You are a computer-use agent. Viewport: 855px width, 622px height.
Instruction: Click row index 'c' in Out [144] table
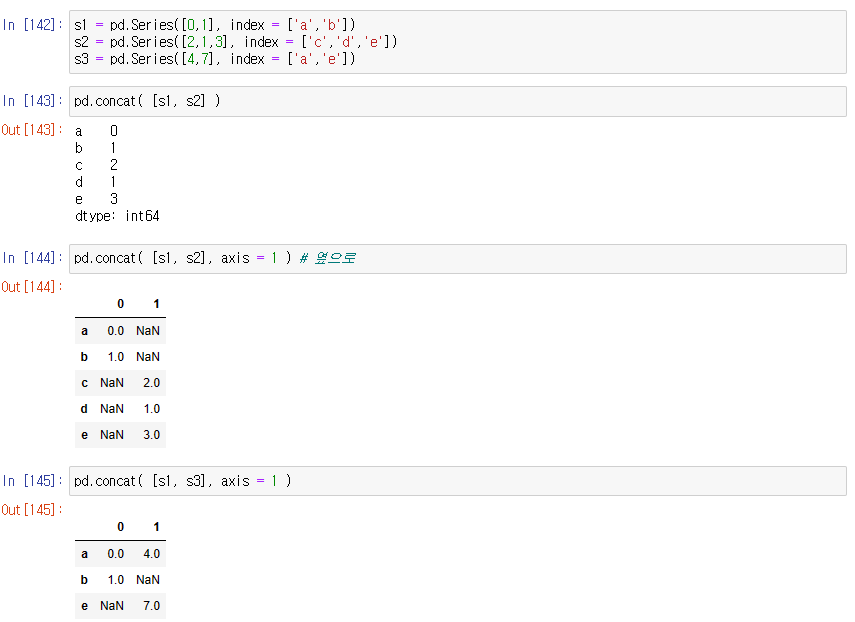84,383
